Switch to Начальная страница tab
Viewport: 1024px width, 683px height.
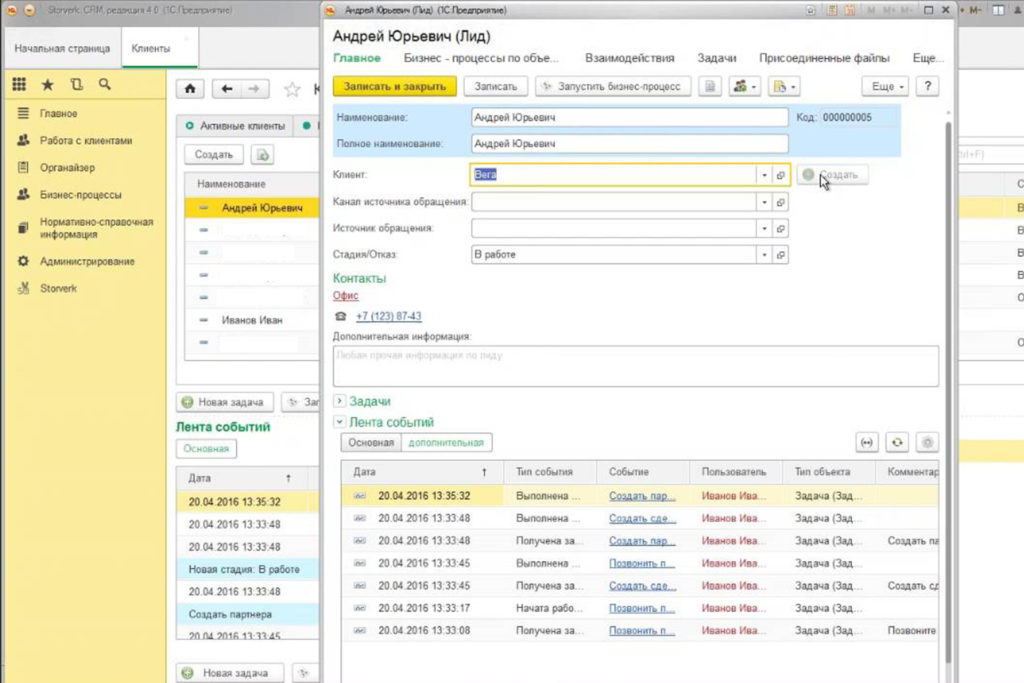pos(63,48)
